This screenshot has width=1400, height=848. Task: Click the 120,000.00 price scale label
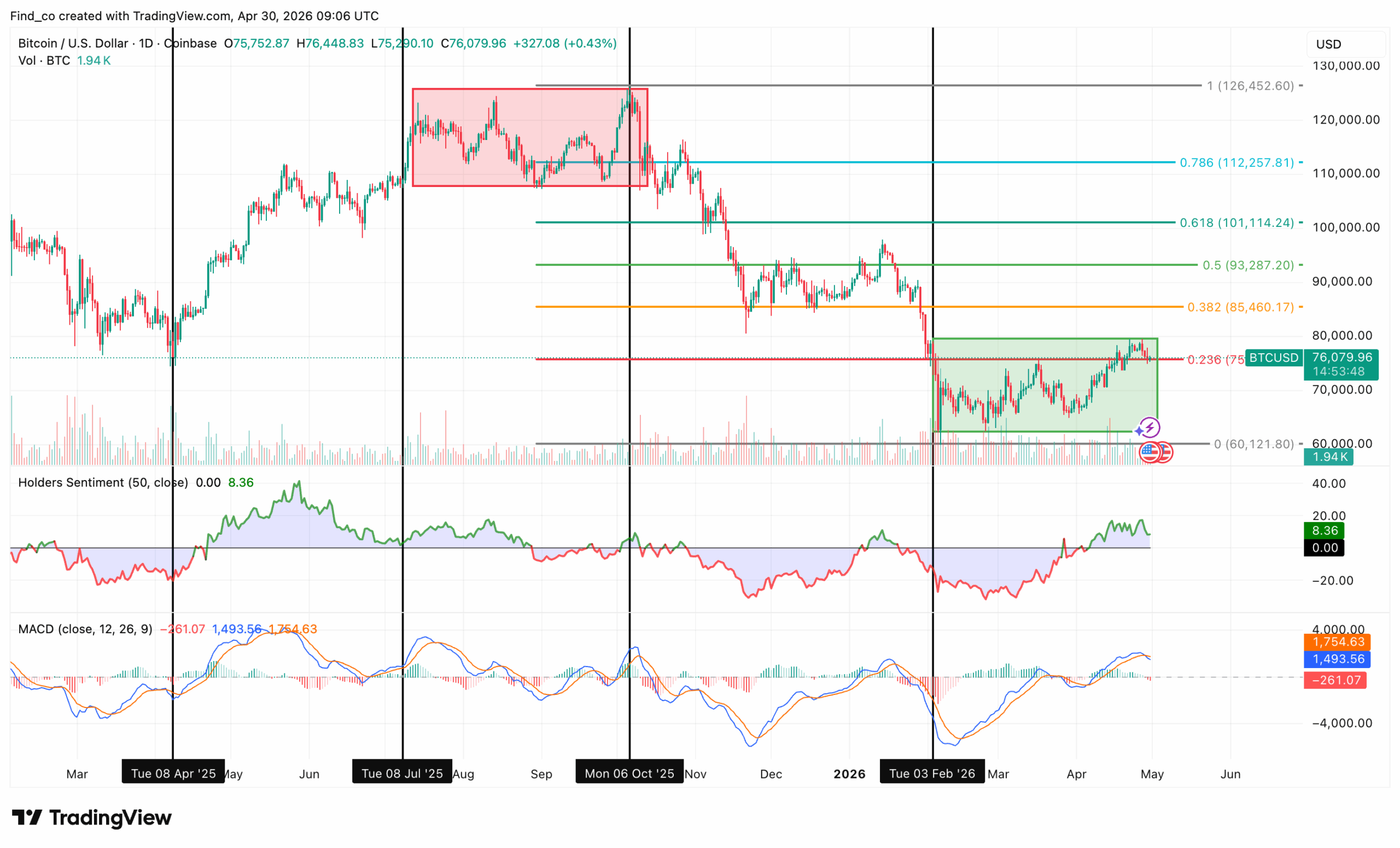[x=1346, y=119]
